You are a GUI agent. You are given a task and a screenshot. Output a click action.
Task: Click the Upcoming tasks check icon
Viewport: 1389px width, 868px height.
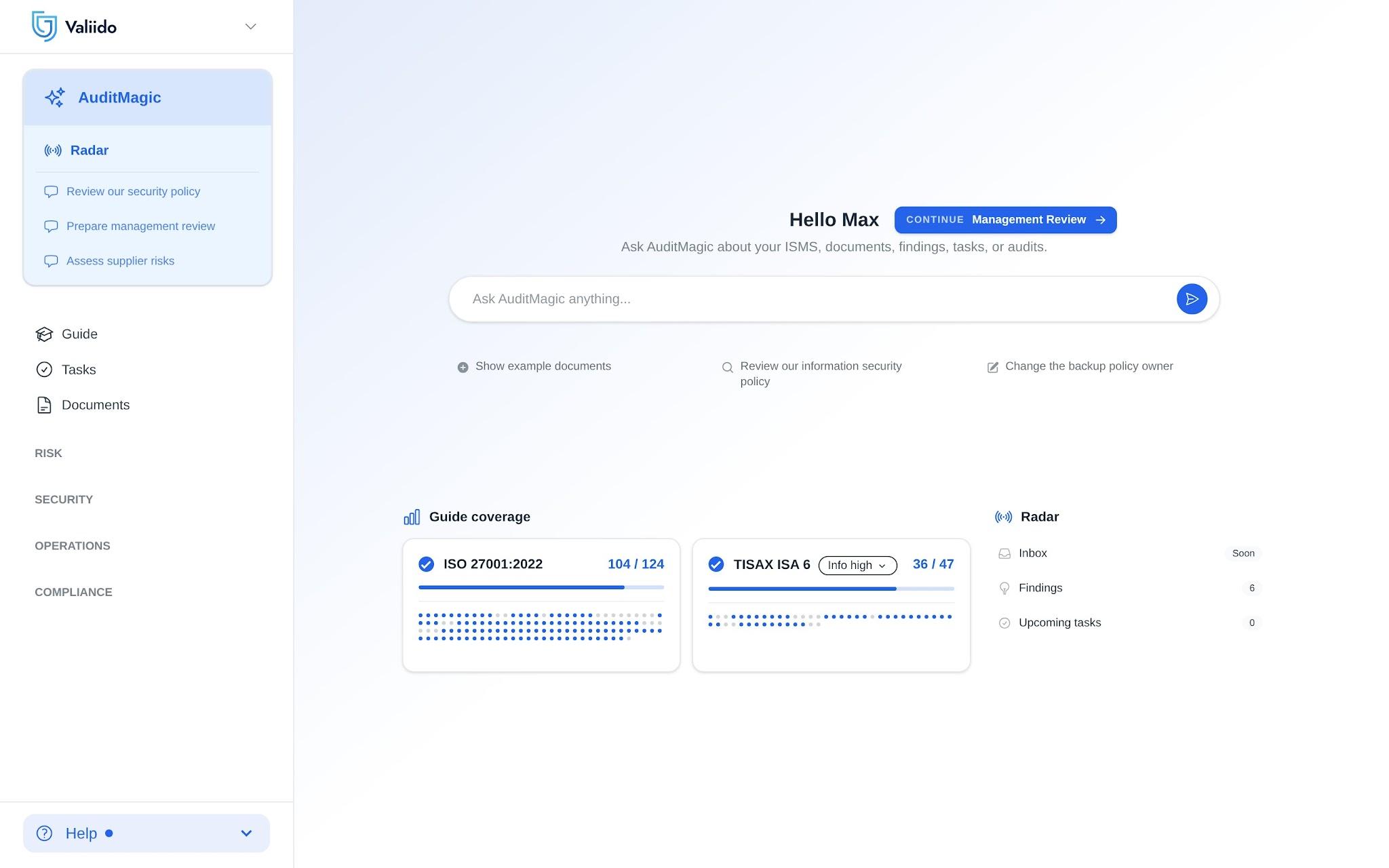click(x=1004, y=623)
